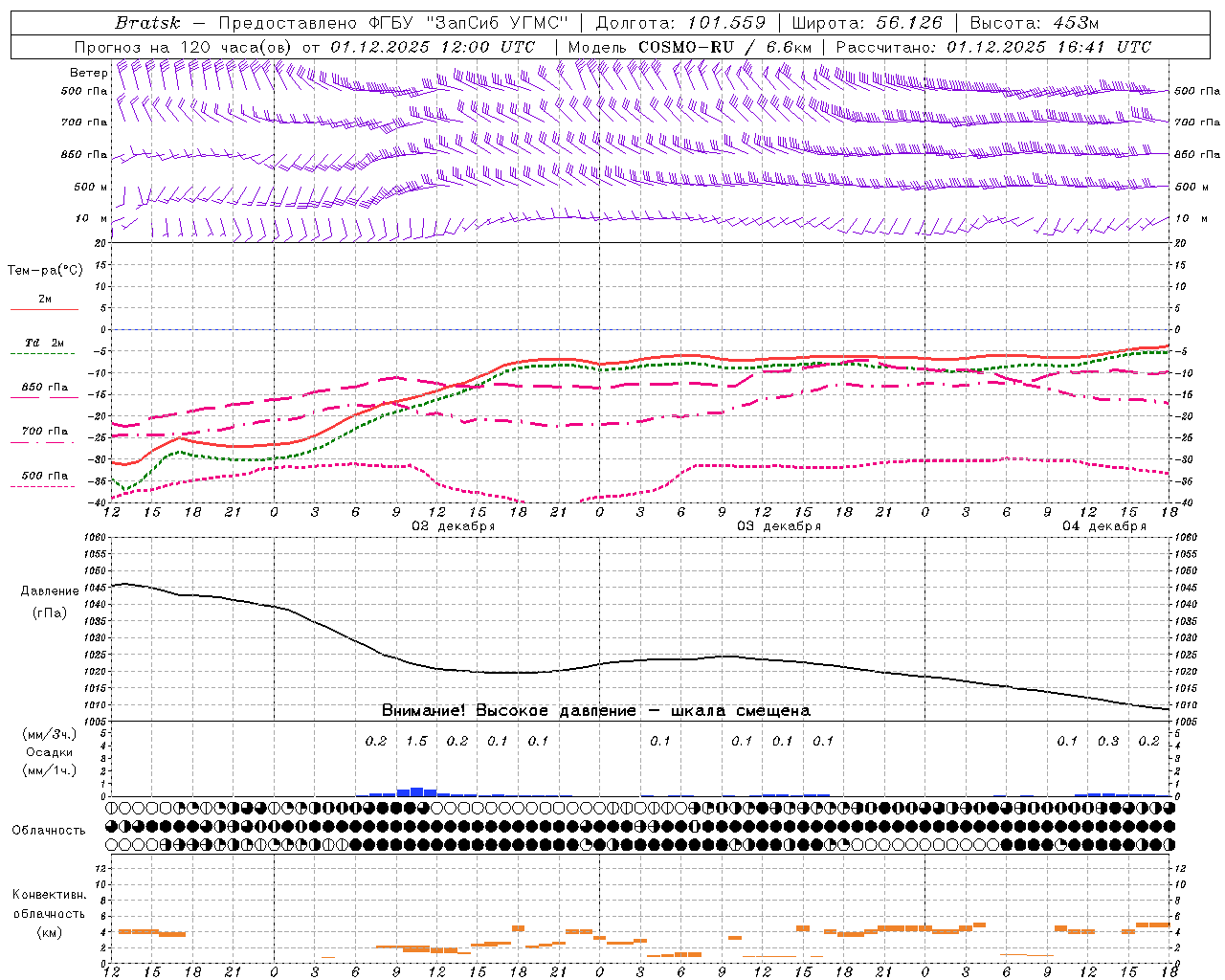Click the 'Высота: 453м' elevation value
This screenshot has height=980, width=1225.
click(1034, 23)
